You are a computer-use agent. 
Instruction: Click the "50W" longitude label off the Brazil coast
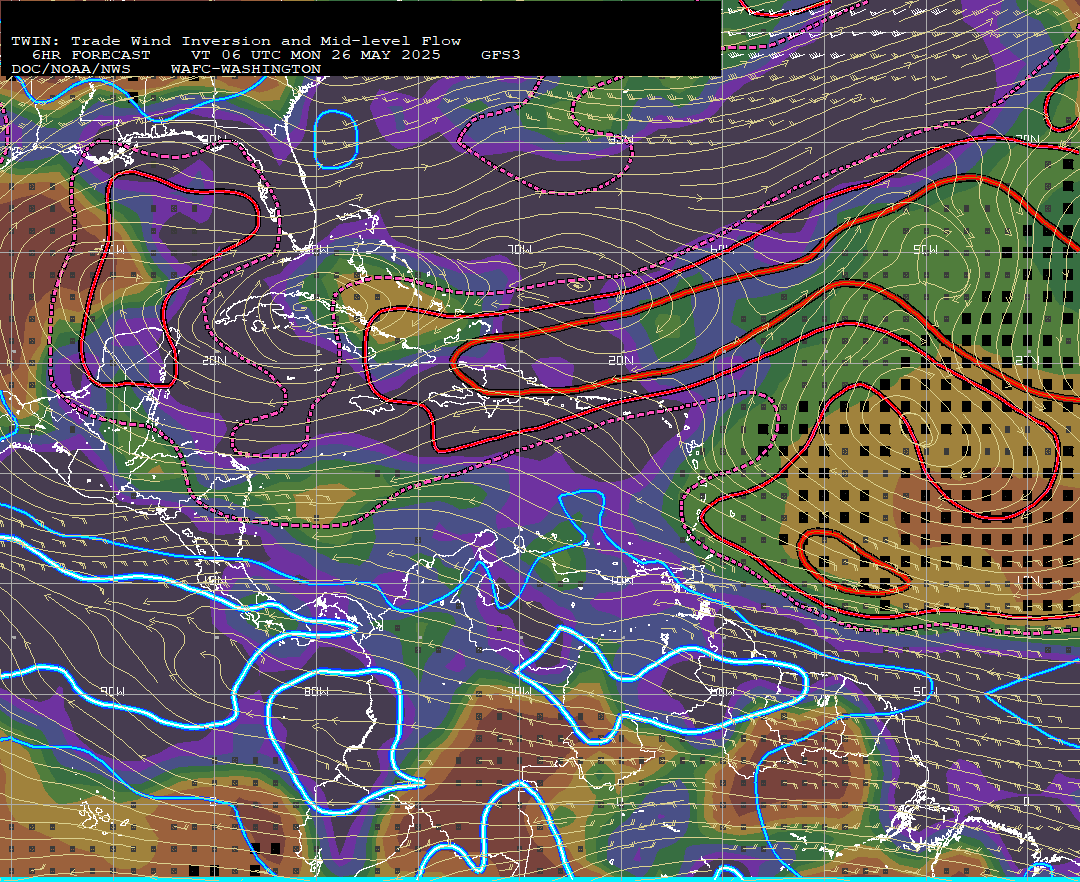[x=924, y=691]
